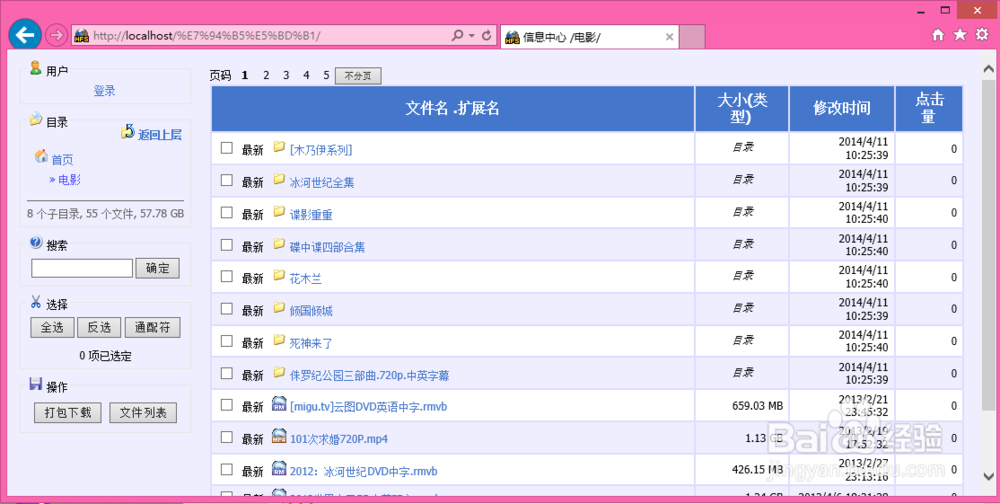Click the MP4 file icon for 101次求婚
The width and height of the screenshot is (1000, 504).
point(279,436)
